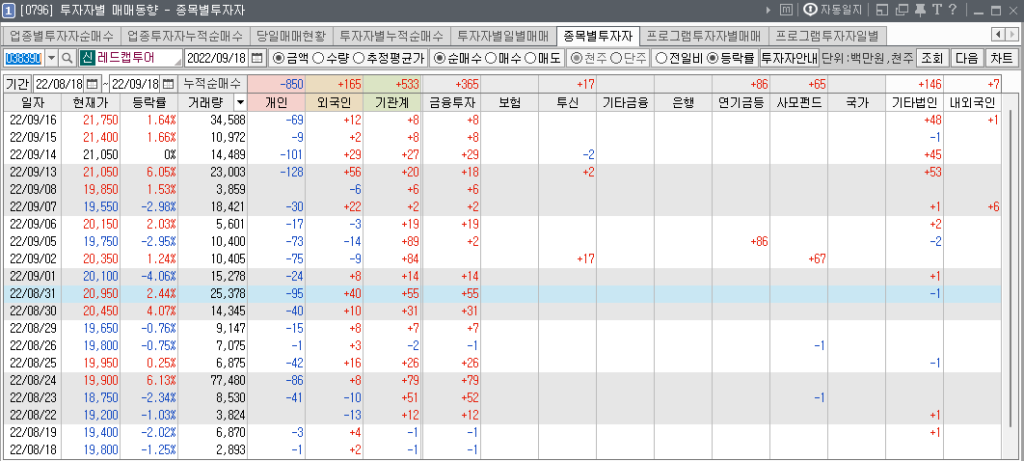Viewport: 1024px width, 461px height.
Task: Expand the stock code dropdown arrow
Action: [x=49, y=58]
